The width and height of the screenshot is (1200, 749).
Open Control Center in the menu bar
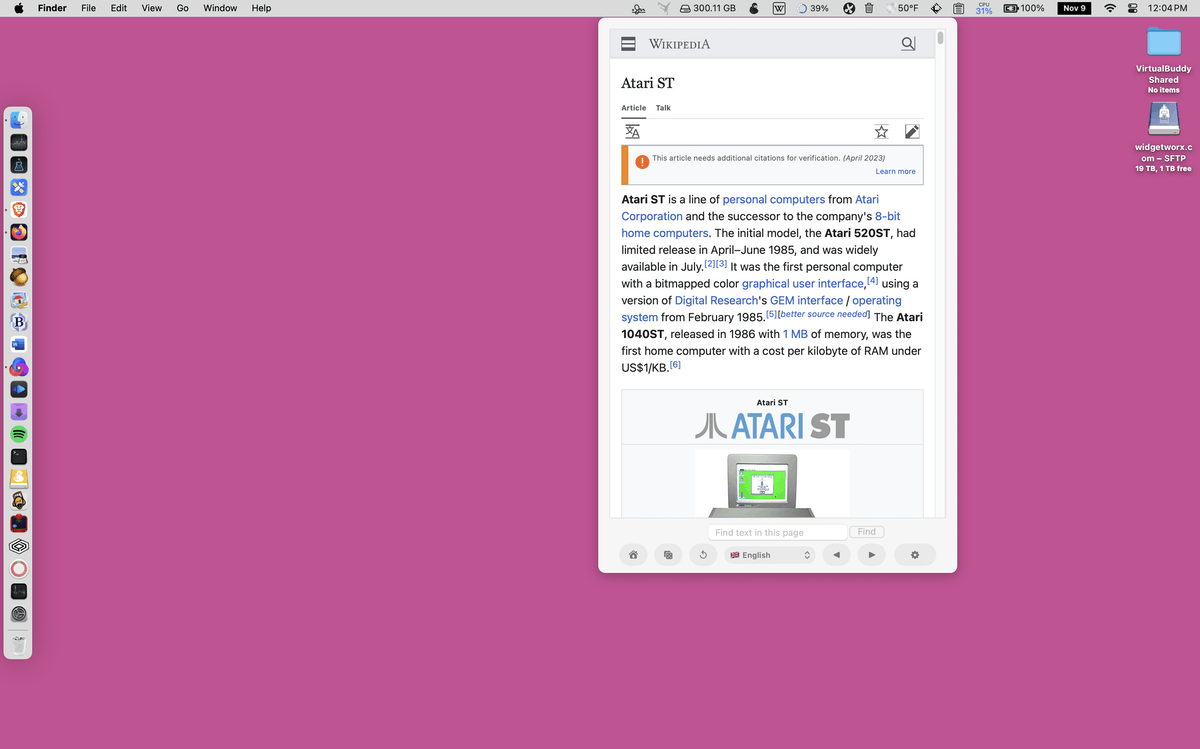(1133, 8)
